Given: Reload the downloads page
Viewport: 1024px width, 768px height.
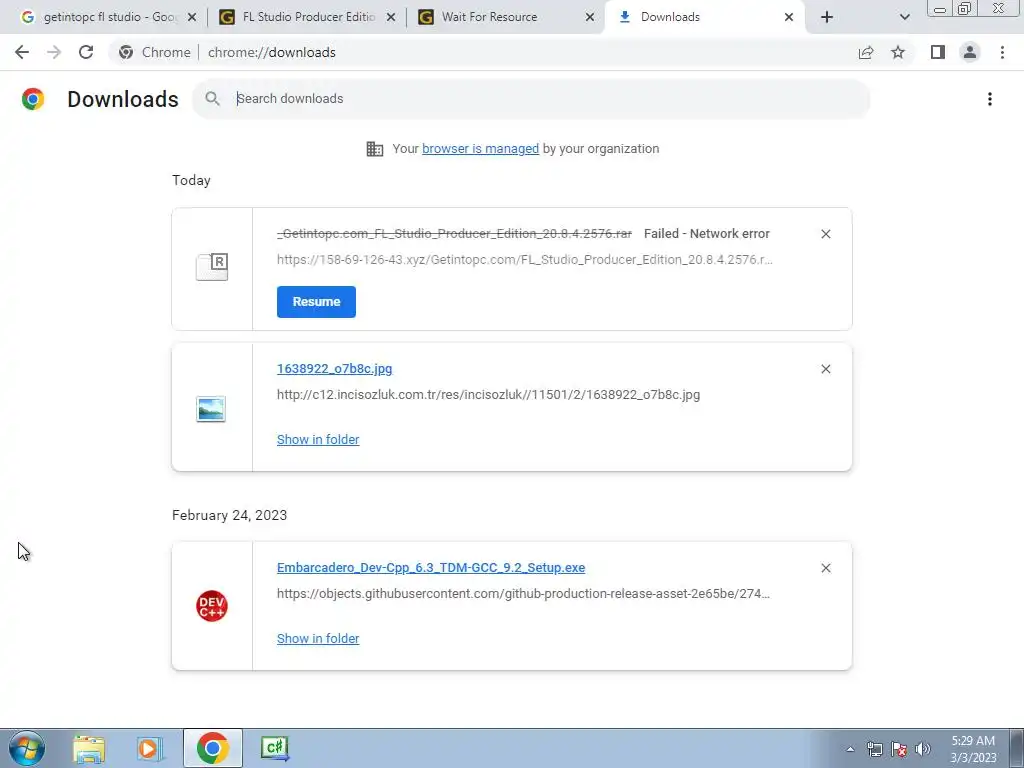Looking at the screenshot, I should pyautogui.click(x=86, y=52).
